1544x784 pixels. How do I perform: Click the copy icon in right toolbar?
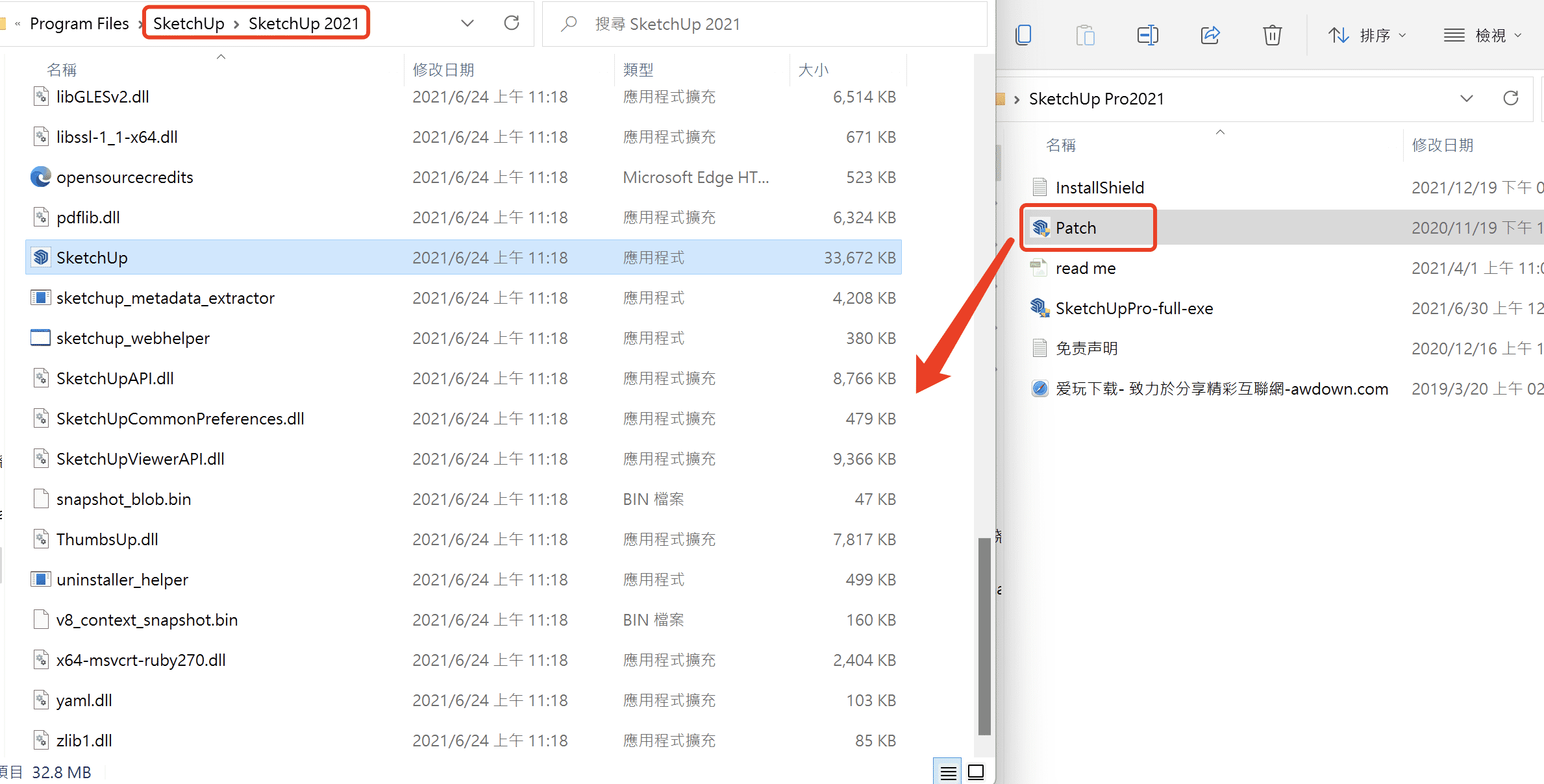[1023, 35]
